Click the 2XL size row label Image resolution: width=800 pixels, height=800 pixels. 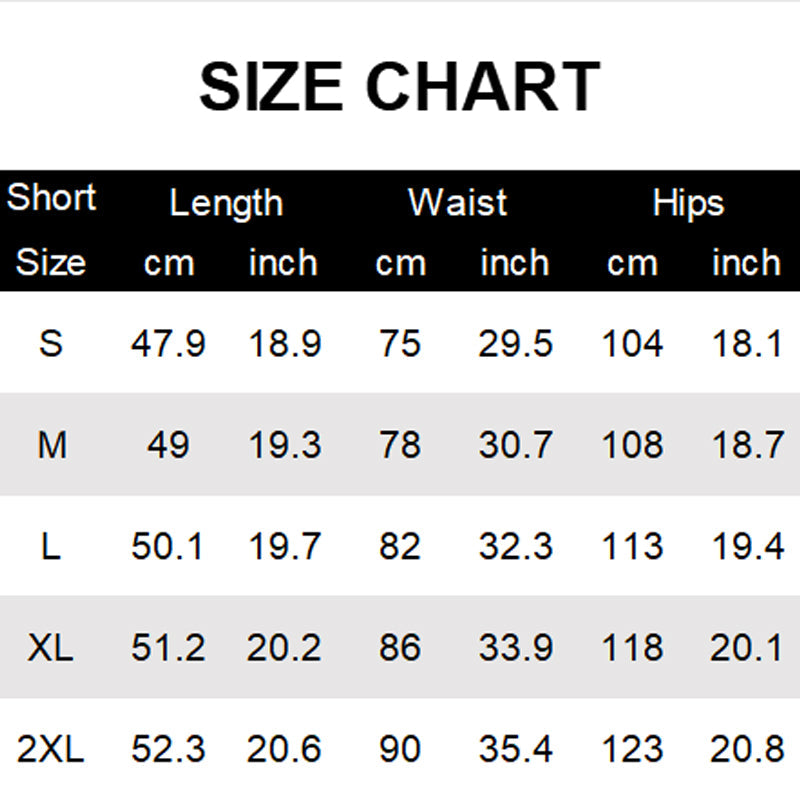[51, 749]
